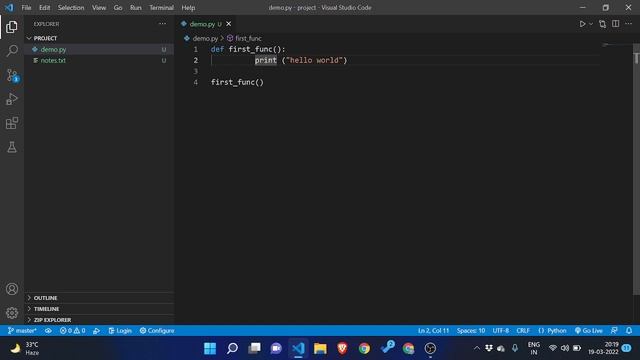
Task: Click the eye icon in status bar
Action: 48,331
